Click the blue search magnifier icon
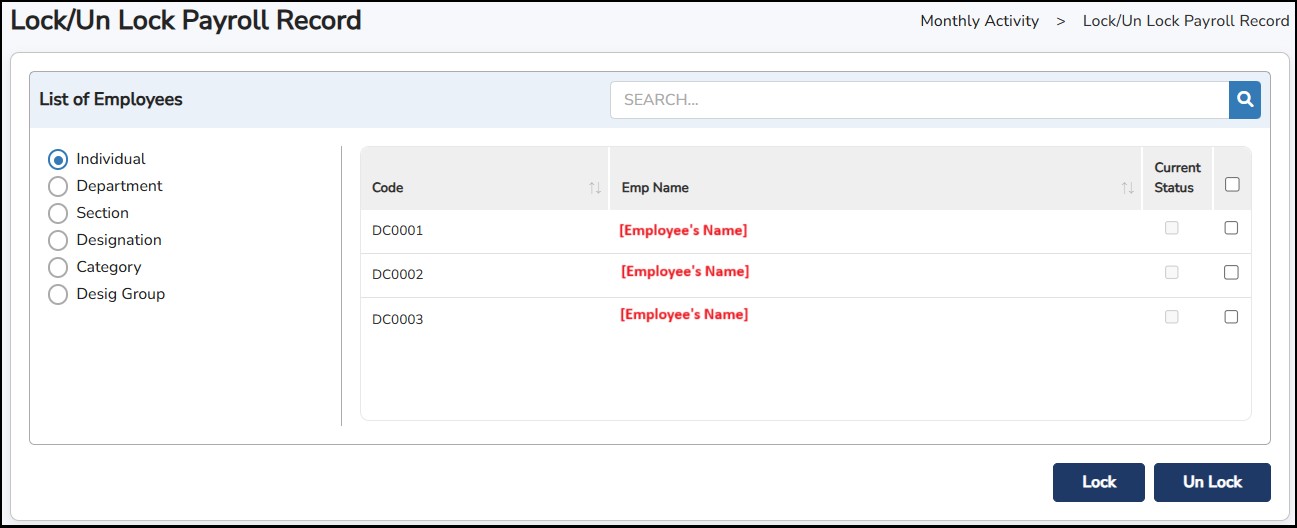1297x528 pixels. pos(1244,100)
